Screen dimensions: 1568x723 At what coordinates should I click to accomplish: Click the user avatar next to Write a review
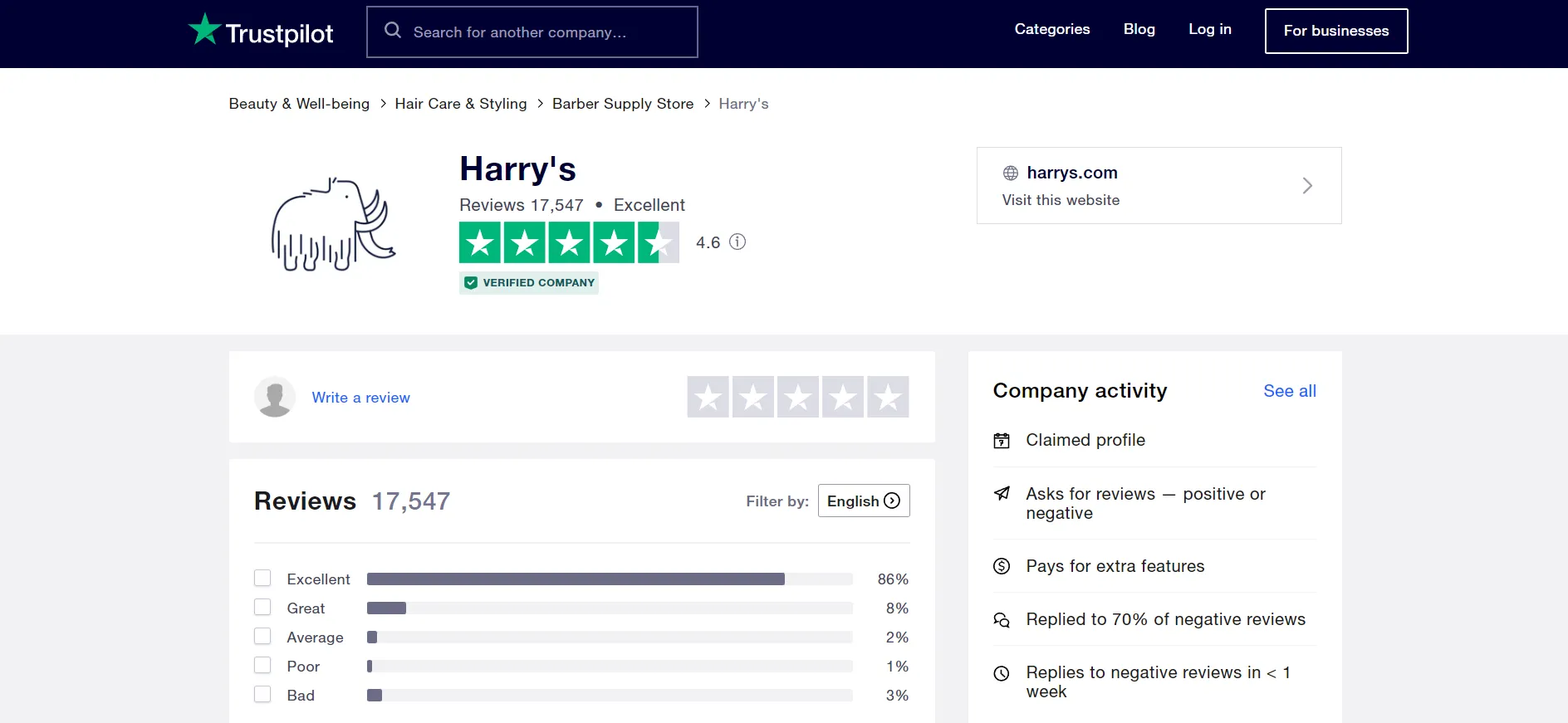point(275,397)
